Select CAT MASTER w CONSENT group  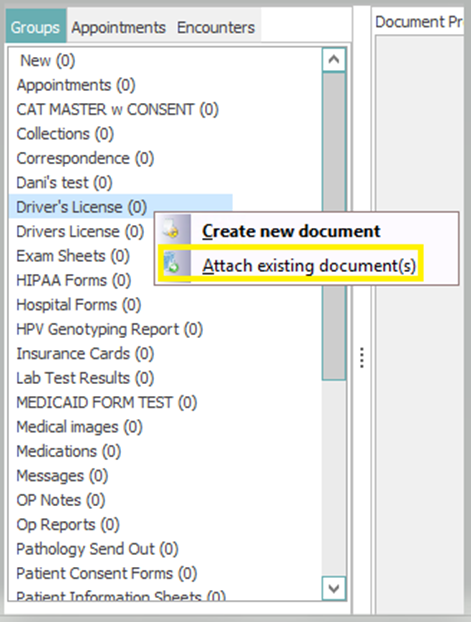pyautogui.click(x=117, y=109)
